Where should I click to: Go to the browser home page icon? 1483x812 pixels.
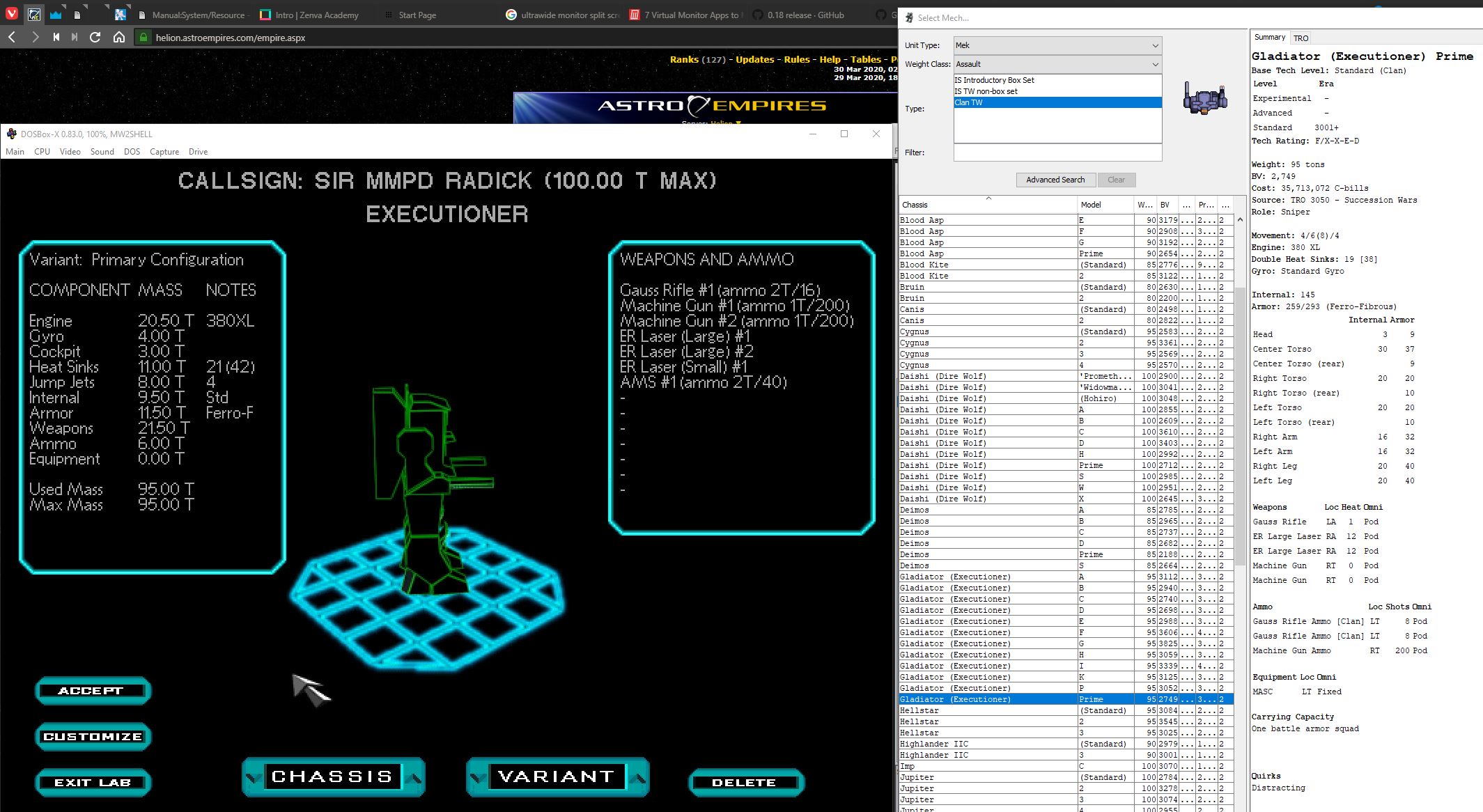pyautogui.click(x=119, y=37)
